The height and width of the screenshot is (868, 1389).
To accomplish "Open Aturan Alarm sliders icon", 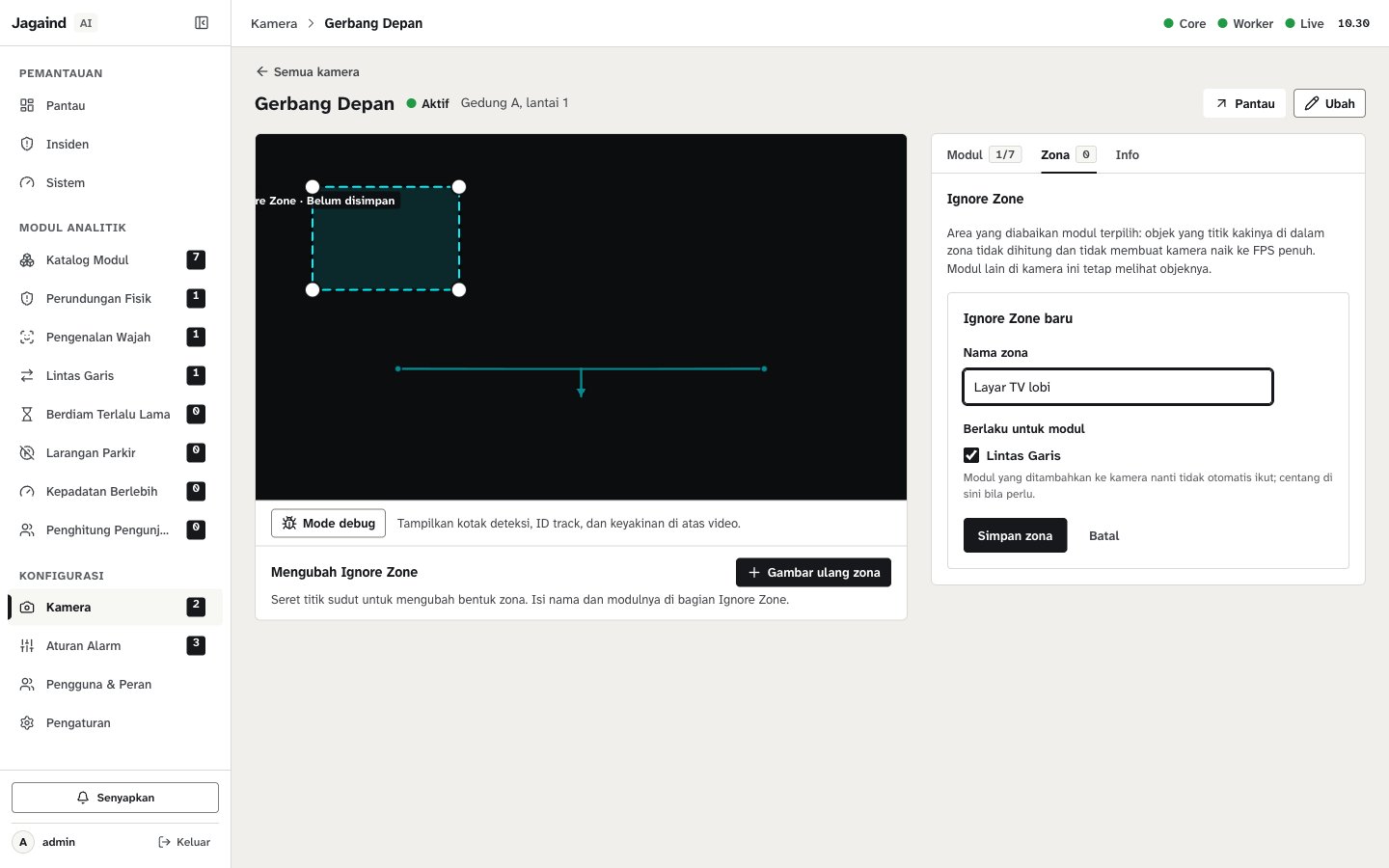I will 27,645.
